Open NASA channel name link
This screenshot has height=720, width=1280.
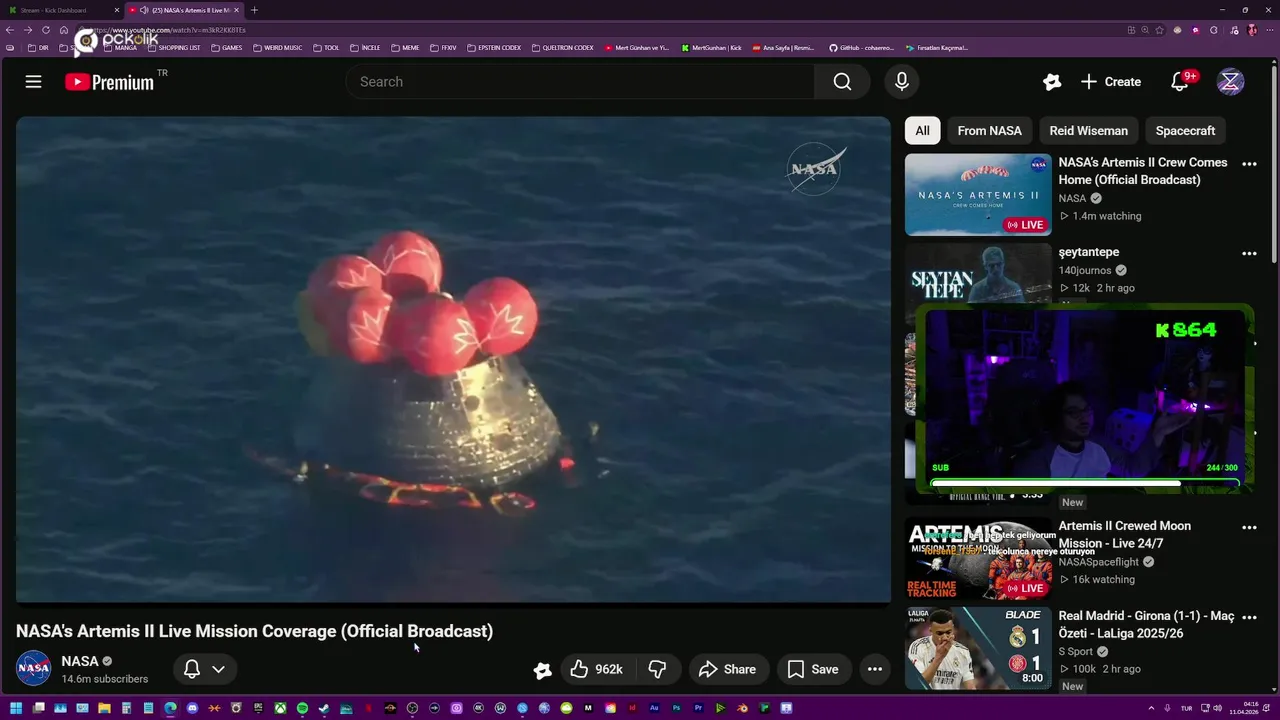tap(80, 661)
